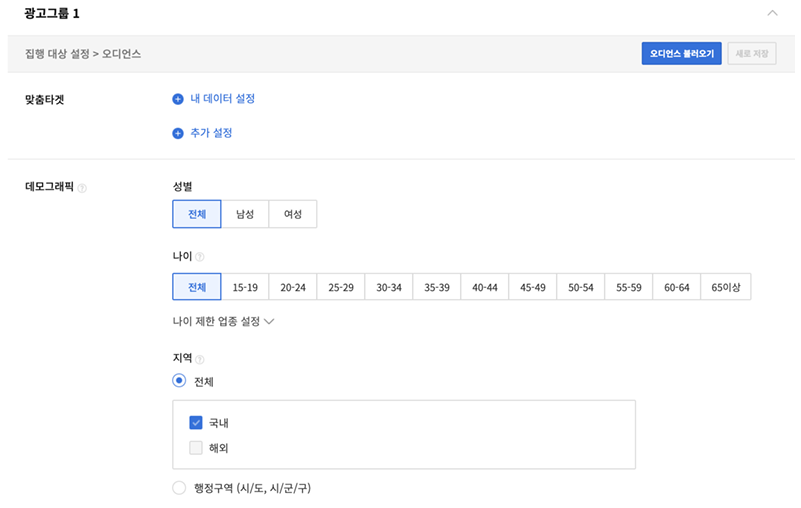Select 여성 gender option

[293, 214]
